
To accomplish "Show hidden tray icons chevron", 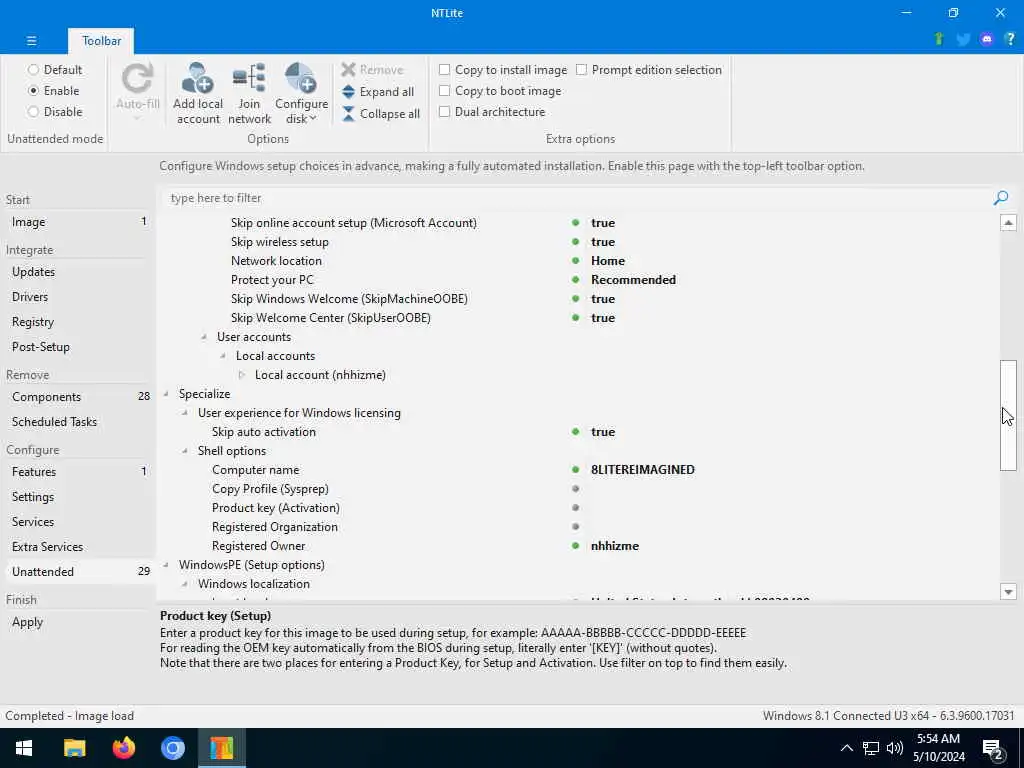I will [x=846, y=748].
